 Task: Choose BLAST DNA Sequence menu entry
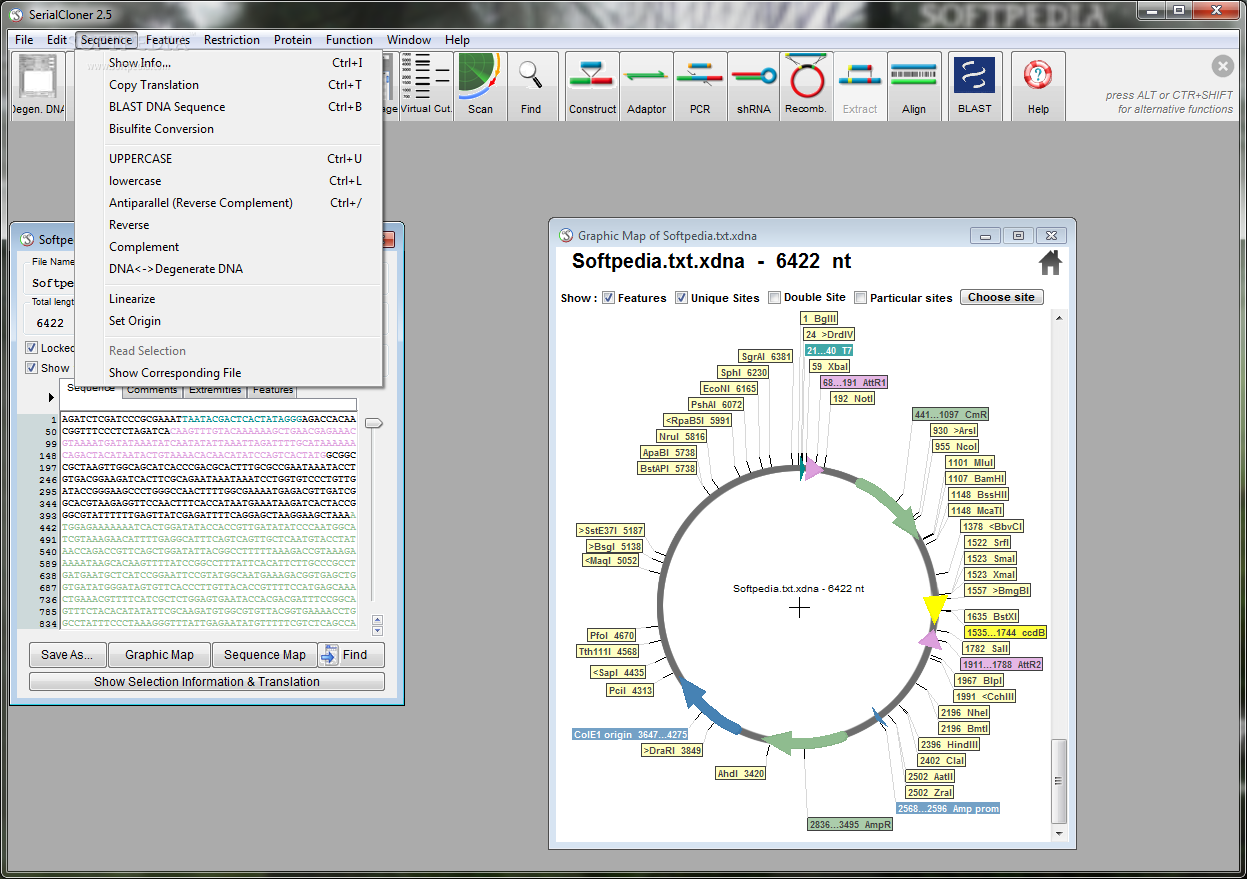pos(229,107)
